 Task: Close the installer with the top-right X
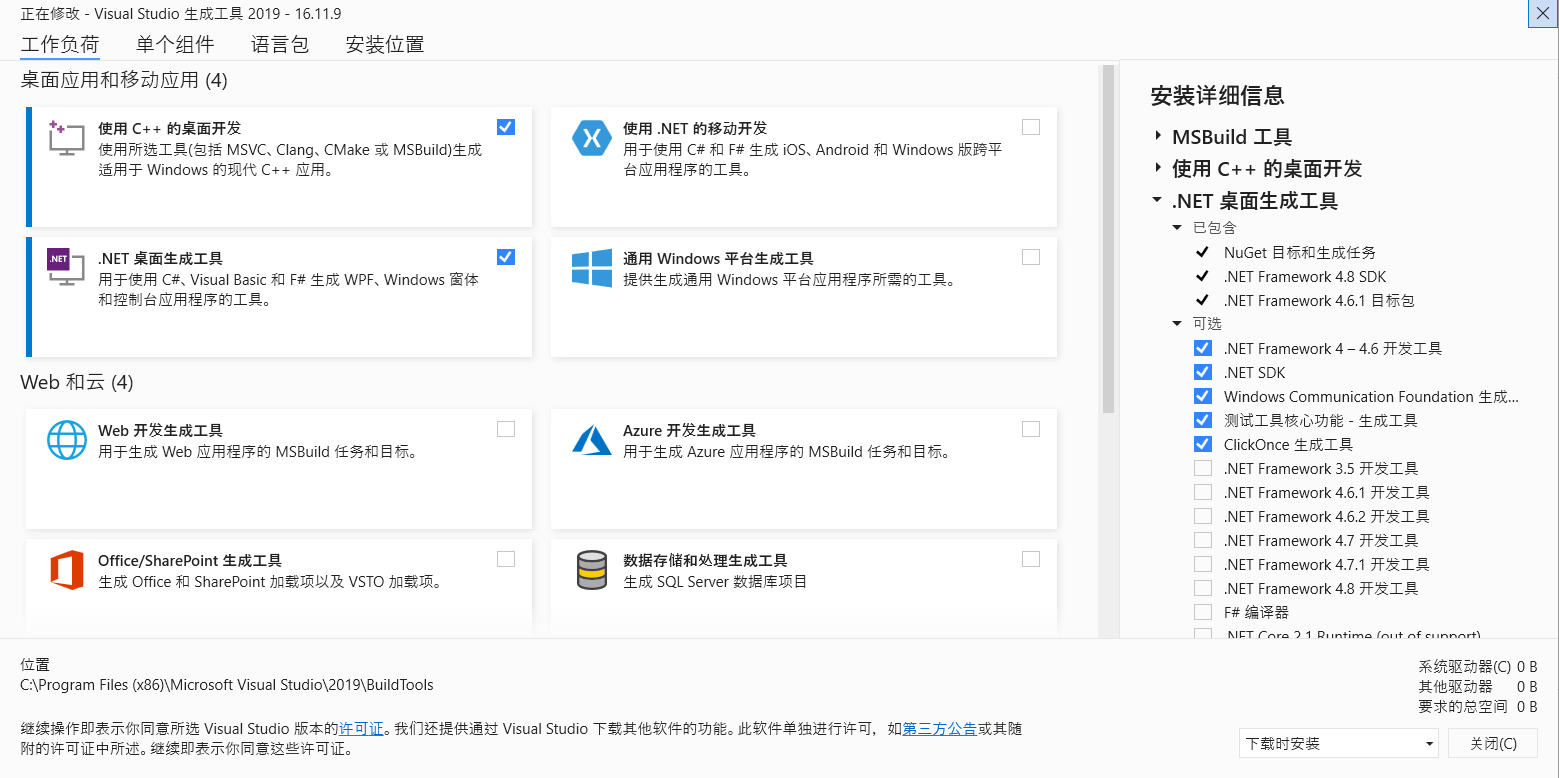pyautogui.click(x=1543, y=12)
